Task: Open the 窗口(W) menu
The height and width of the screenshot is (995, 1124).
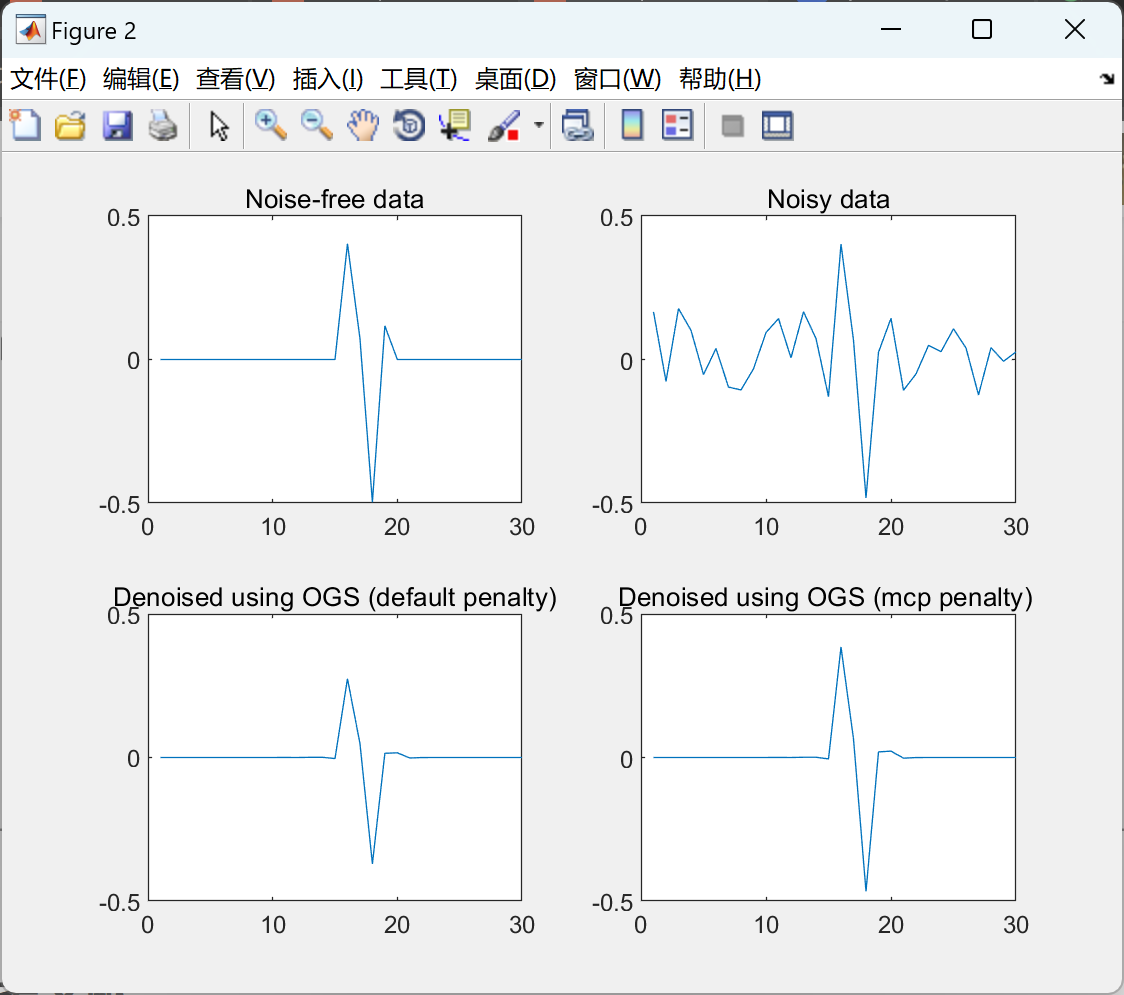Action: (x=617, y=79)
